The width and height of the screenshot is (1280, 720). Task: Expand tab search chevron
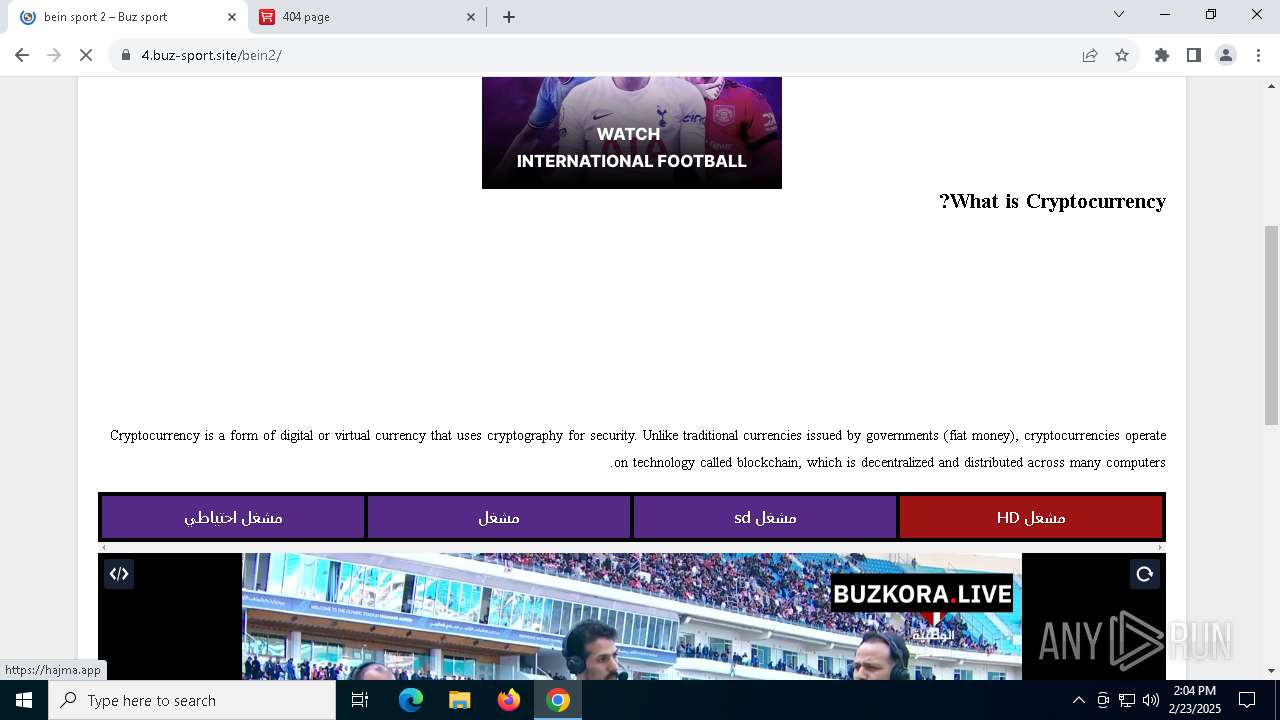pyautogui.click(x=1119, y=14)
